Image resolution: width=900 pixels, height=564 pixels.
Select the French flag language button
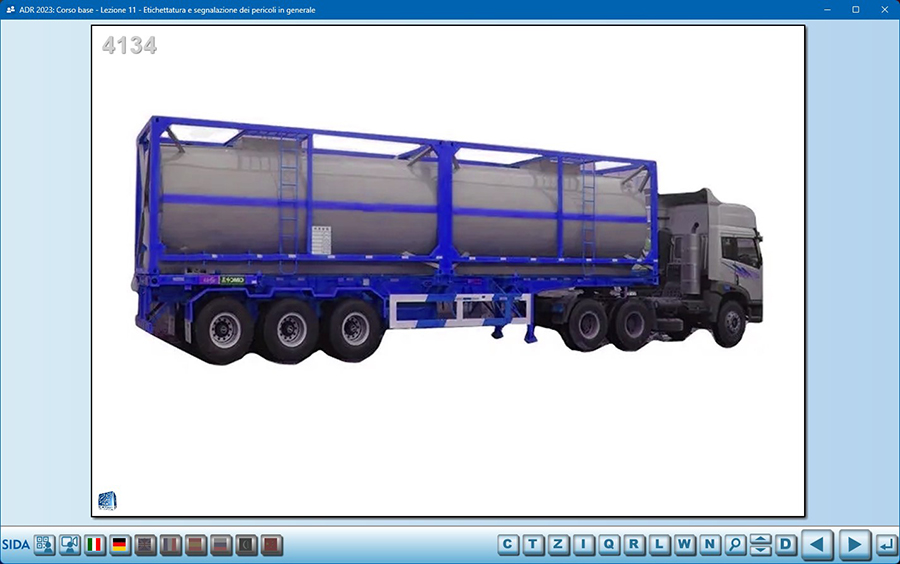coord(171,545)
